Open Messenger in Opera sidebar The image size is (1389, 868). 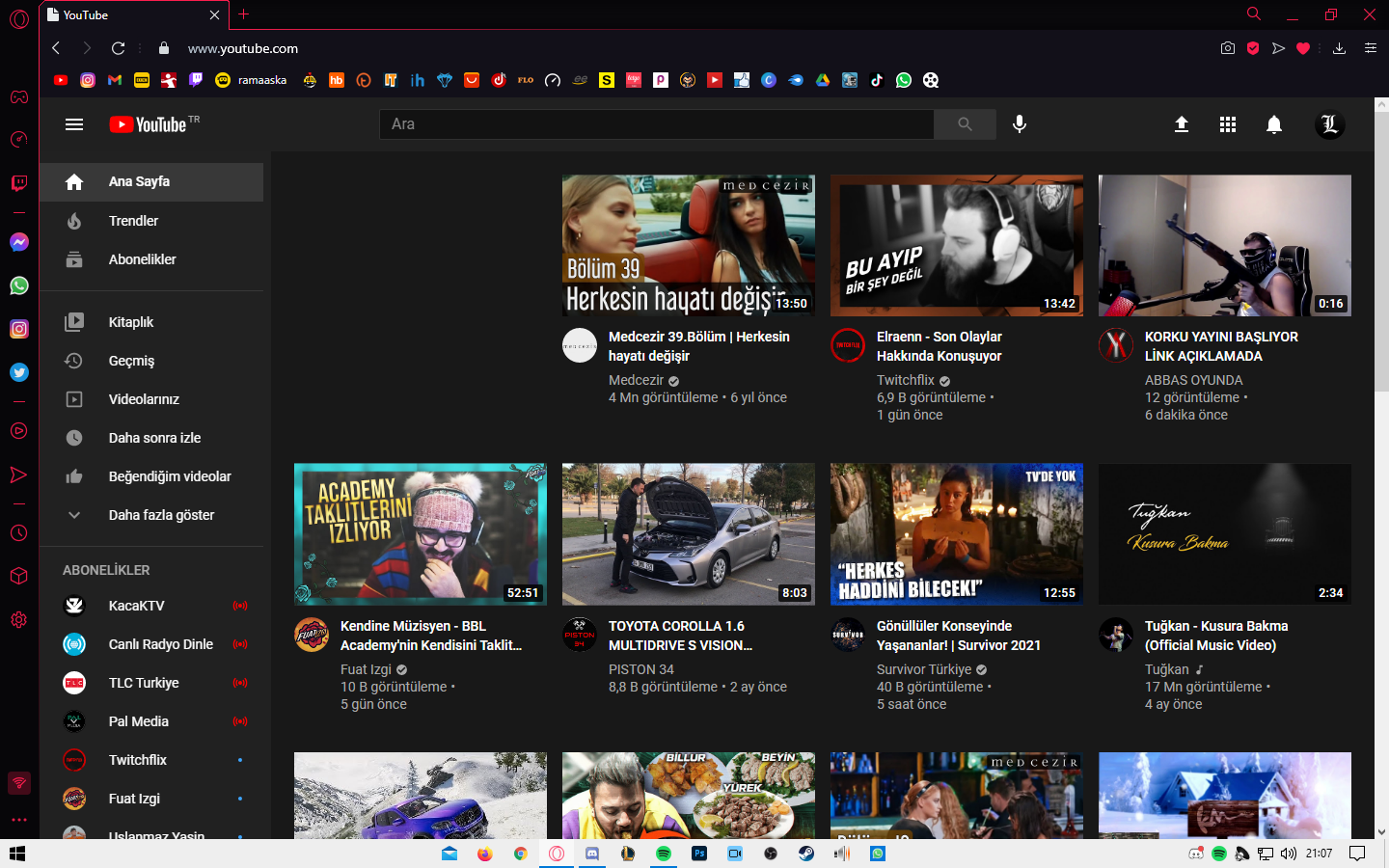[x=19, y=242]
